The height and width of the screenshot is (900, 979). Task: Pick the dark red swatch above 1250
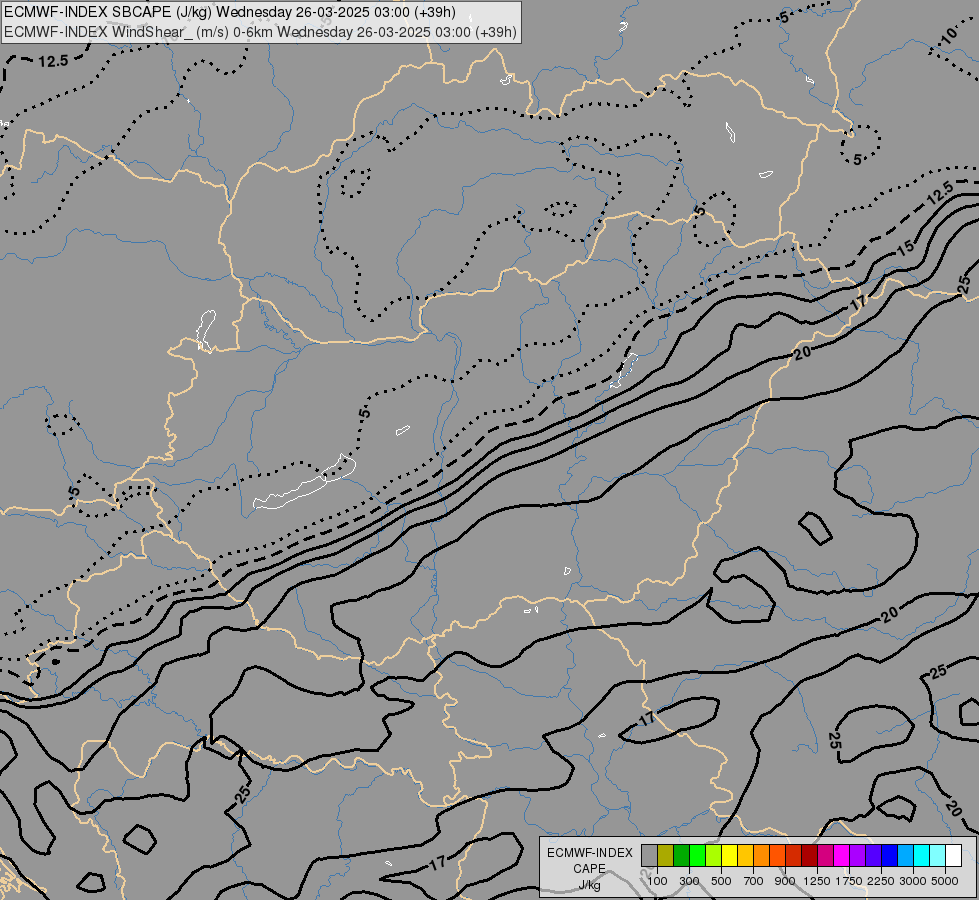point(809,855)
